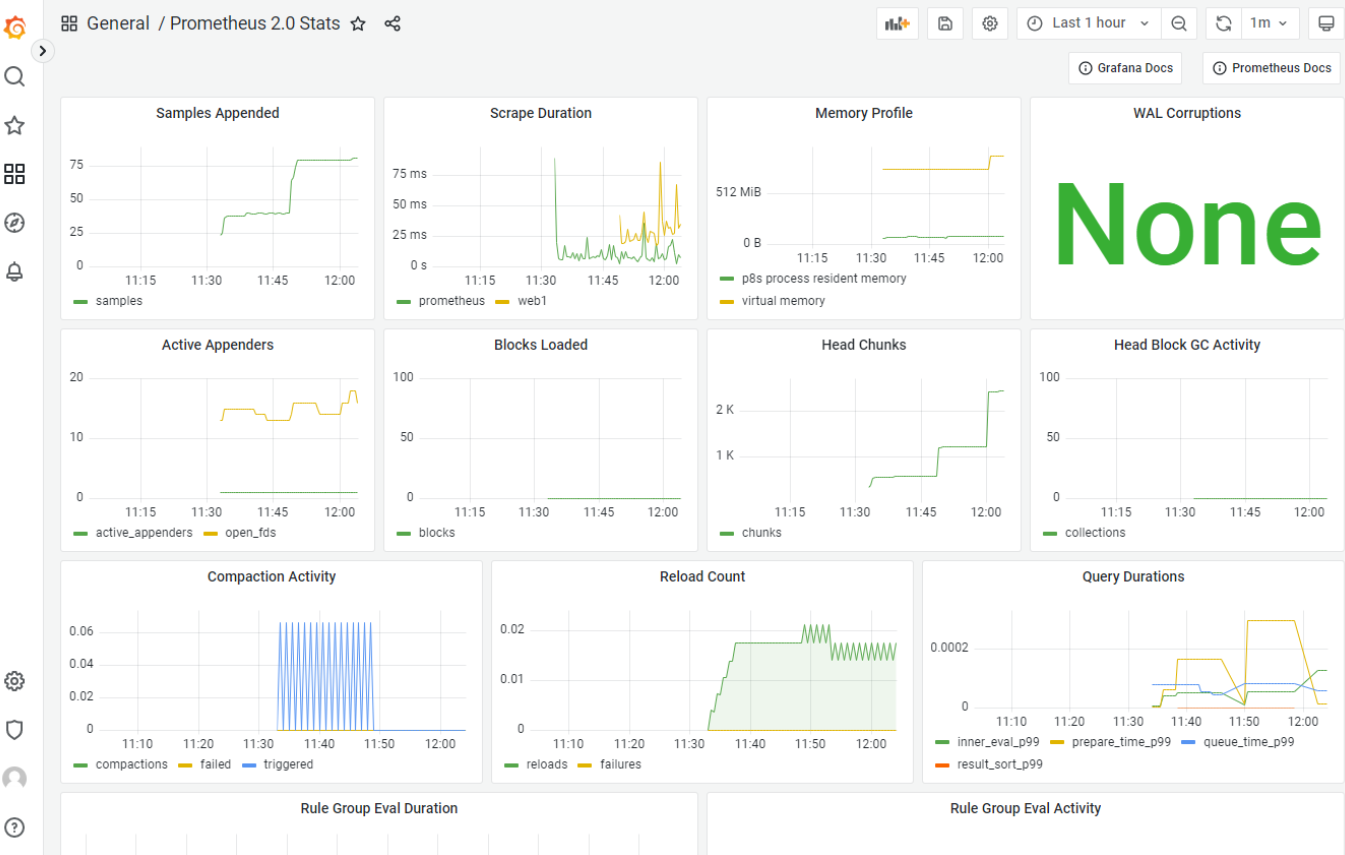
Task: Toggle the reloads series legend
Action: click(x=546, y=765)
